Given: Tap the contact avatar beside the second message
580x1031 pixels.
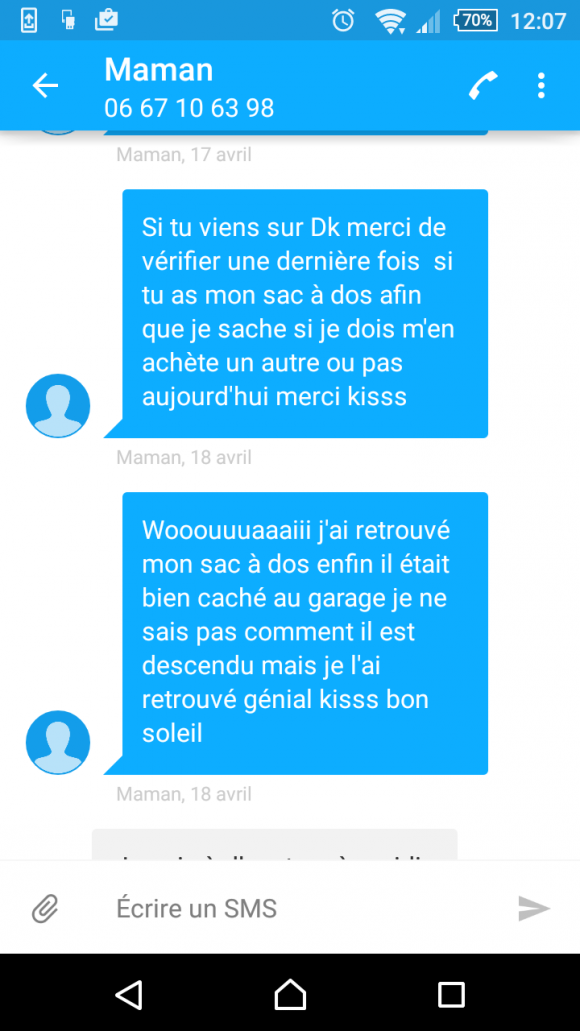Looking at the screenshot, I should [x=58, y=742].
